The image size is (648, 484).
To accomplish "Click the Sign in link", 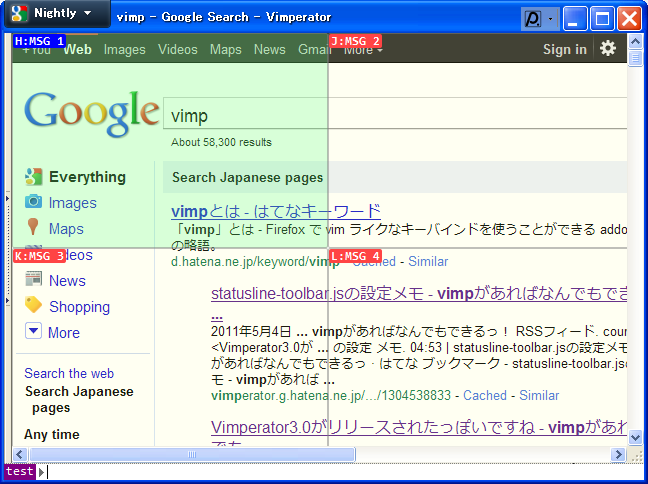I will pyautogui.click(x=565, y=50).
